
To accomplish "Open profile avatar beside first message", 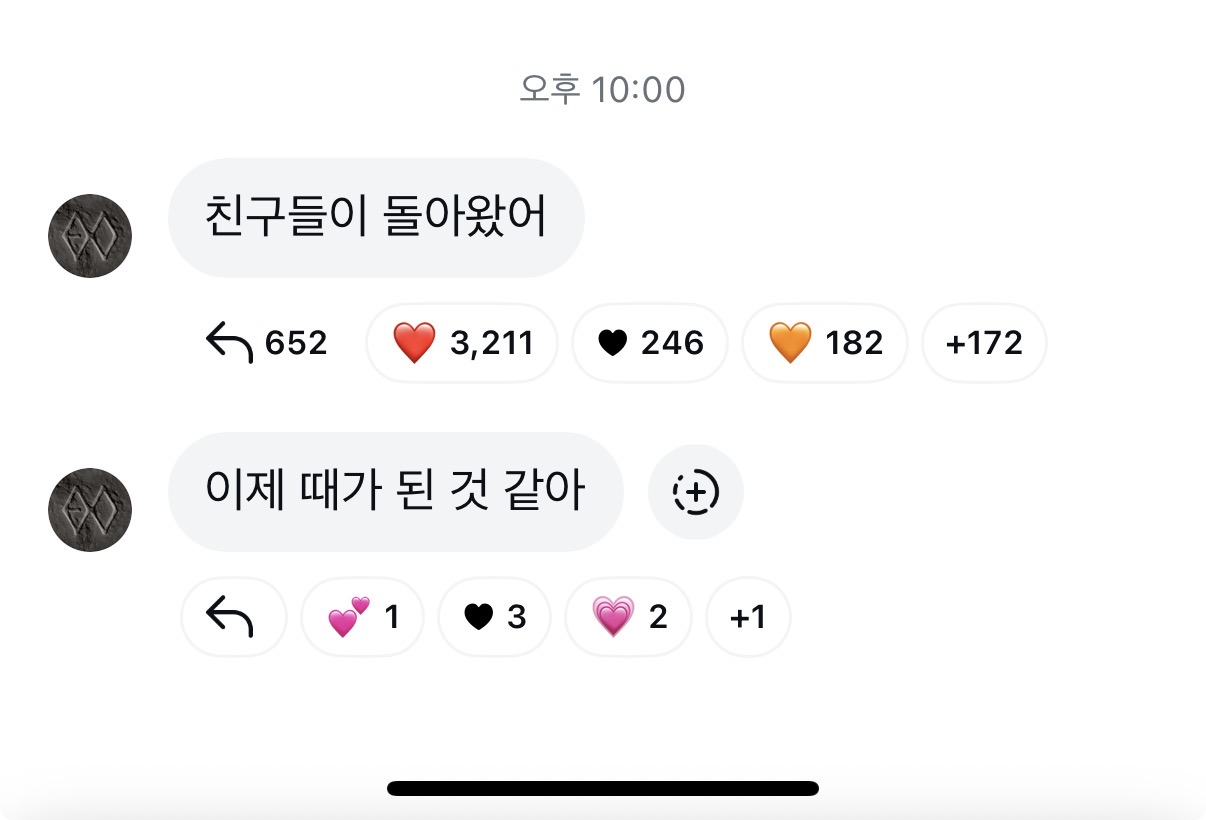I will coord(90,236).
